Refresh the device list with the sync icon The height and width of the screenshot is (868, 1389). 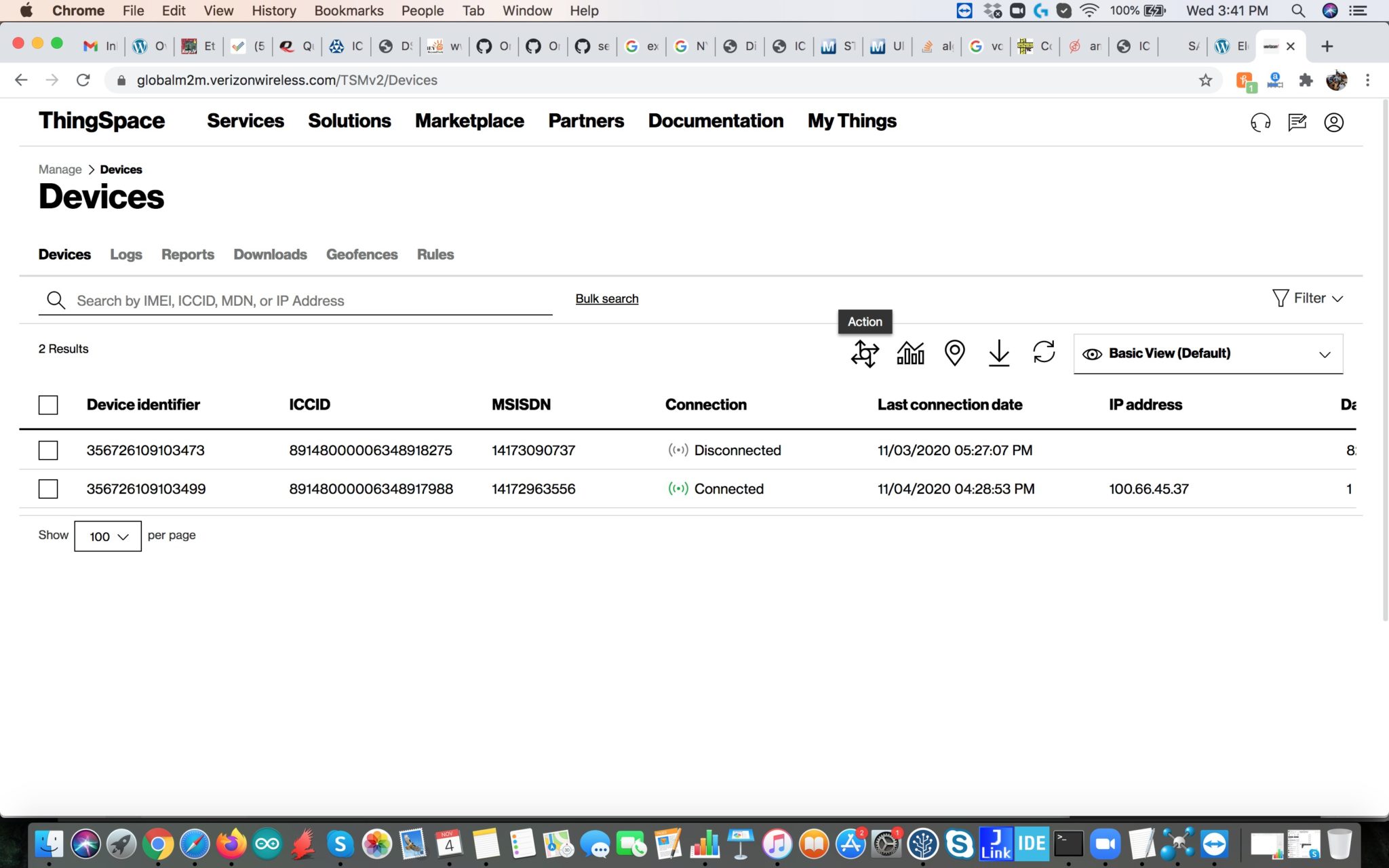[x=1044, y=353]
